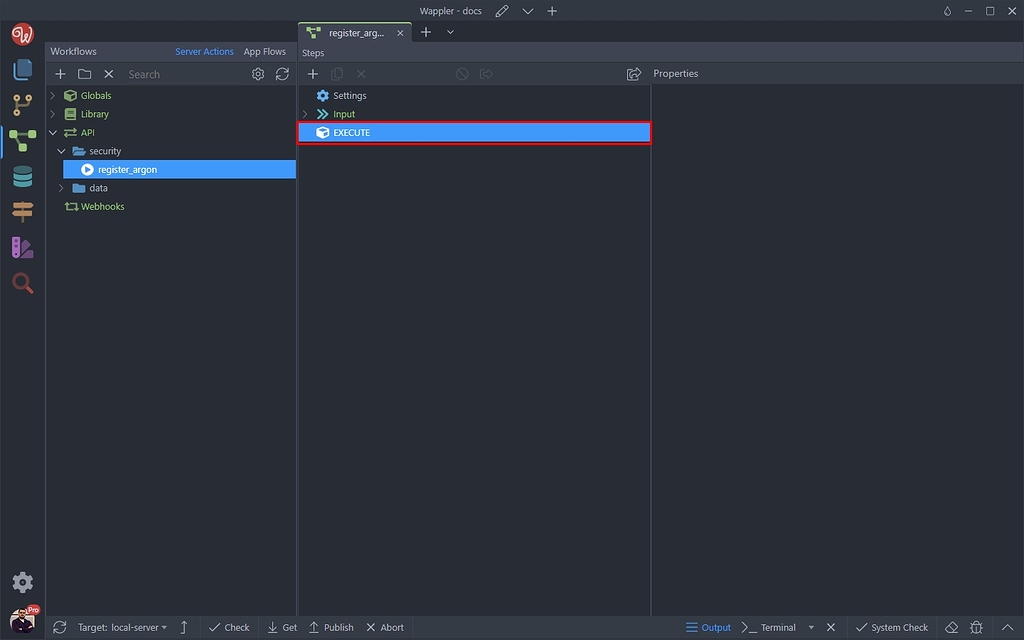Screen dimensions: 1024x640
Task: Open the debug bug icon in status bar
Action: (976, 627)
